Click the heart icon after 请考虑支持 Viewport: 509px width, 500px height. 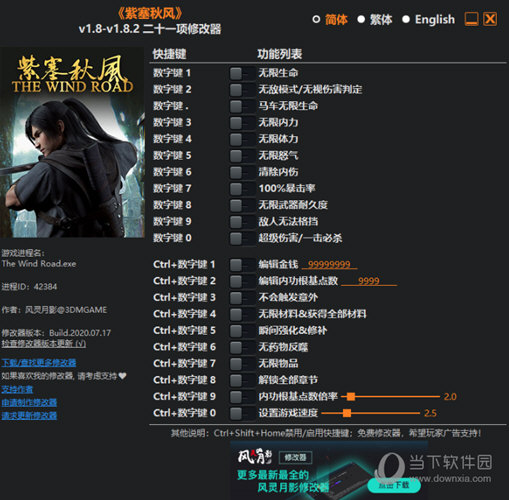123,376
